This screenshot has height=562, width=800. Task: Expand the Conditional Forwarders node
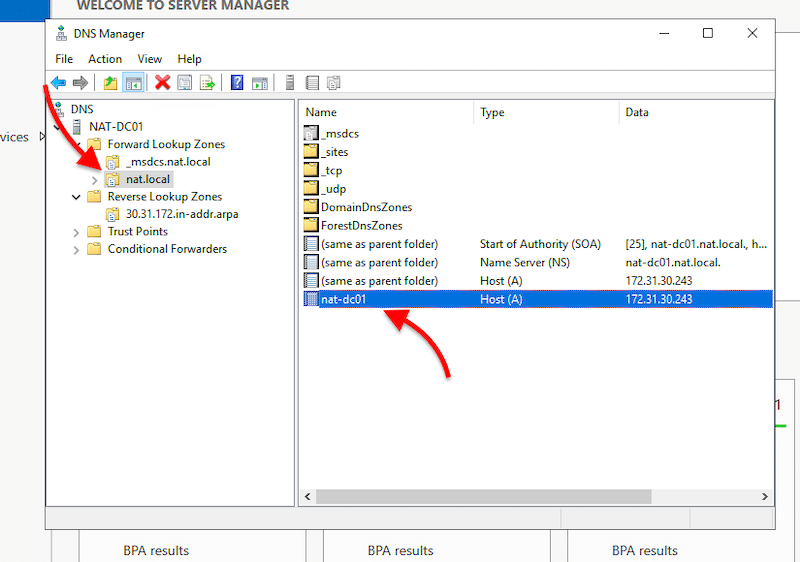click(x=76, y=250)
